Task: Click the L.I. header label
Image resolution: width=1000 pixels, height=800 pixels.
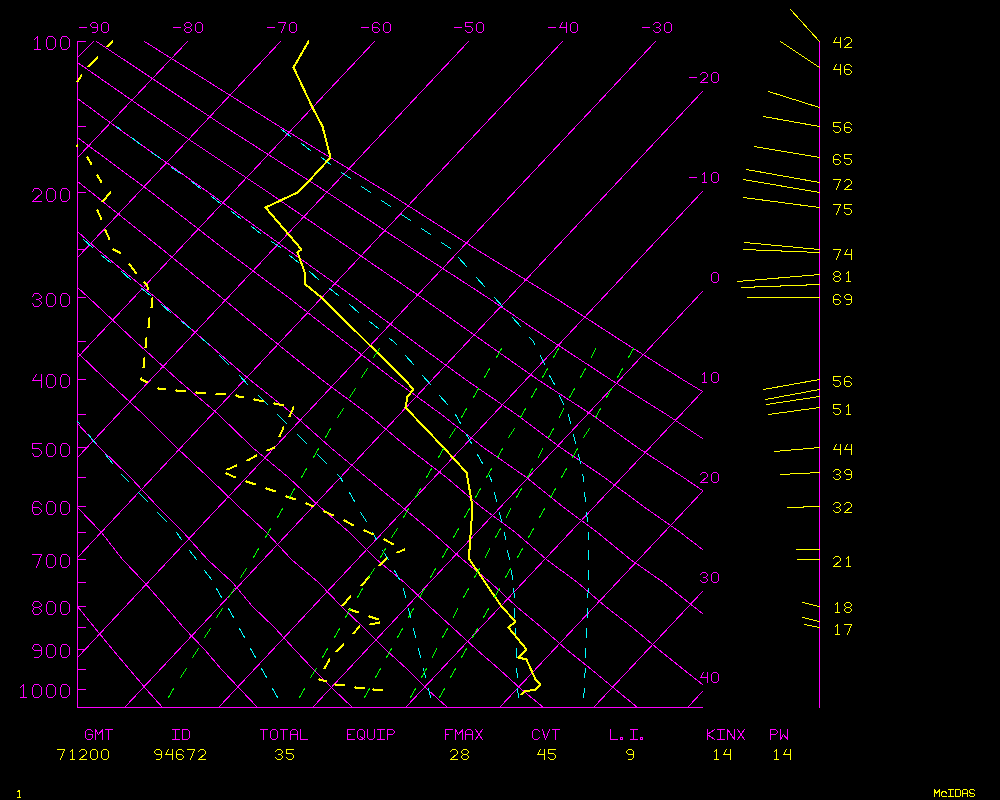Action: click(627, 735)
